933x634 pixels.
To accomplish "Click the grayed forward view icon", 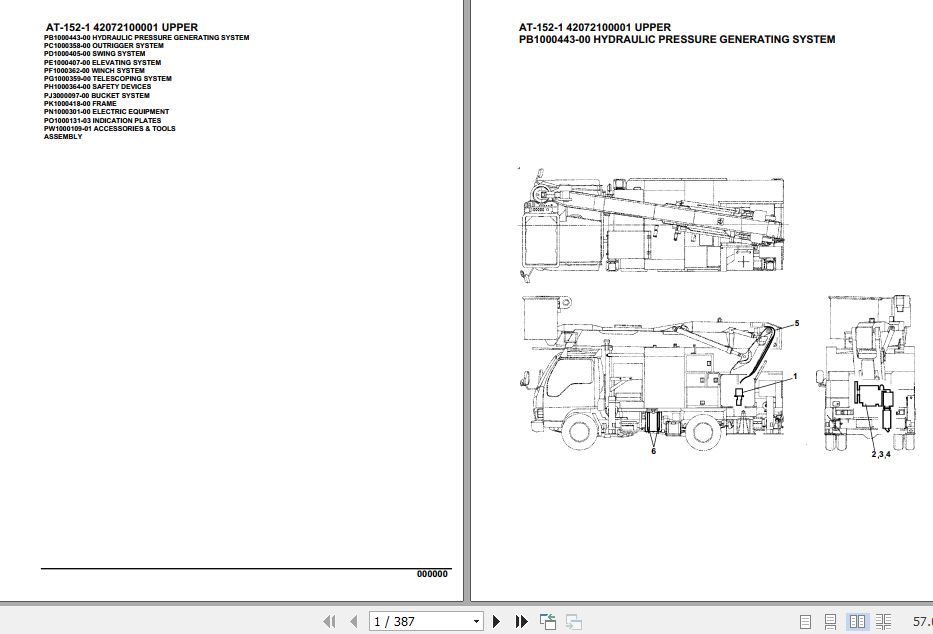I will tap(572, 621).
